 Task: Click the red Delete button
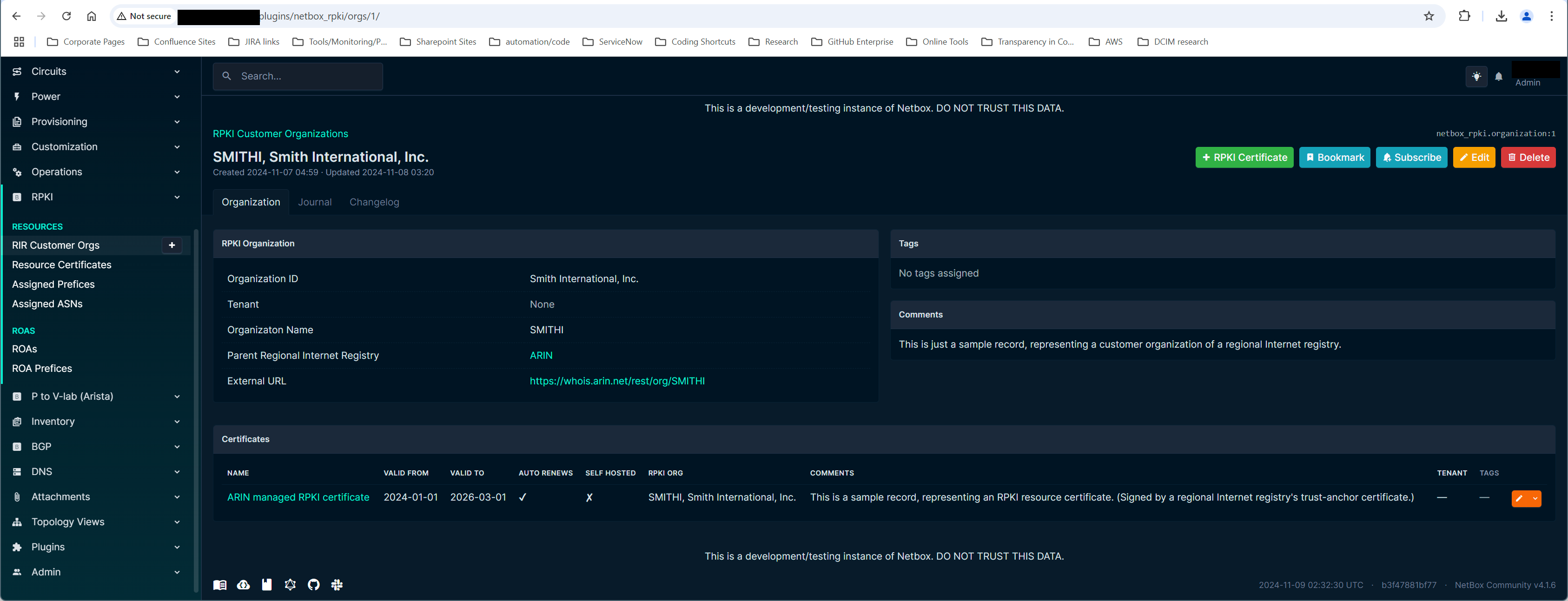[x=1528, y=158]
